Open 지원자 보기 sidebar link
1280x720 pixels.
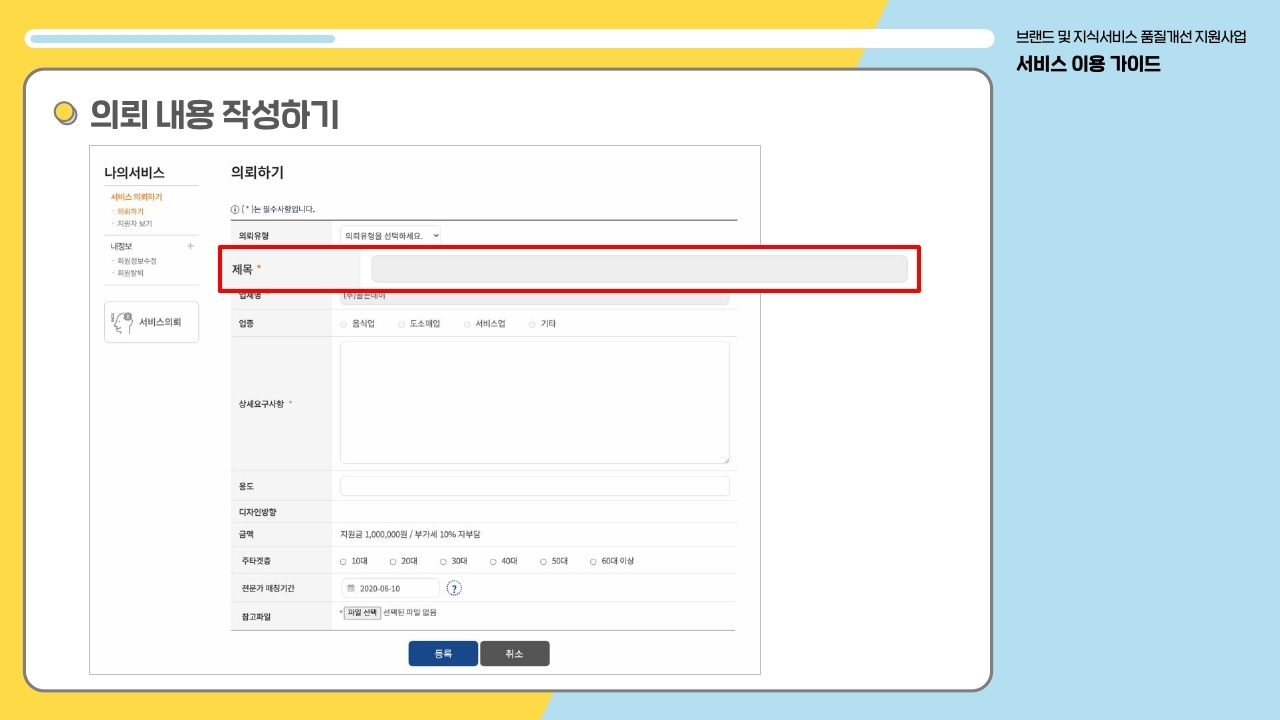click(x=135, y=224)
